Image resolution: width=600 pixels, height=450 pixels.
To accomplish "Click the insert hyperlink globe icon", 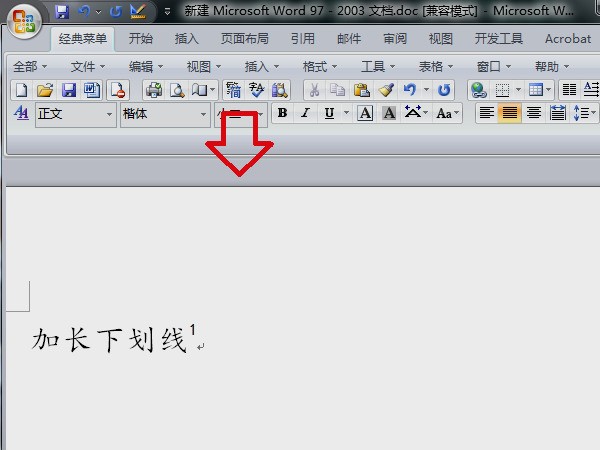I will click(x=478, y=90).
